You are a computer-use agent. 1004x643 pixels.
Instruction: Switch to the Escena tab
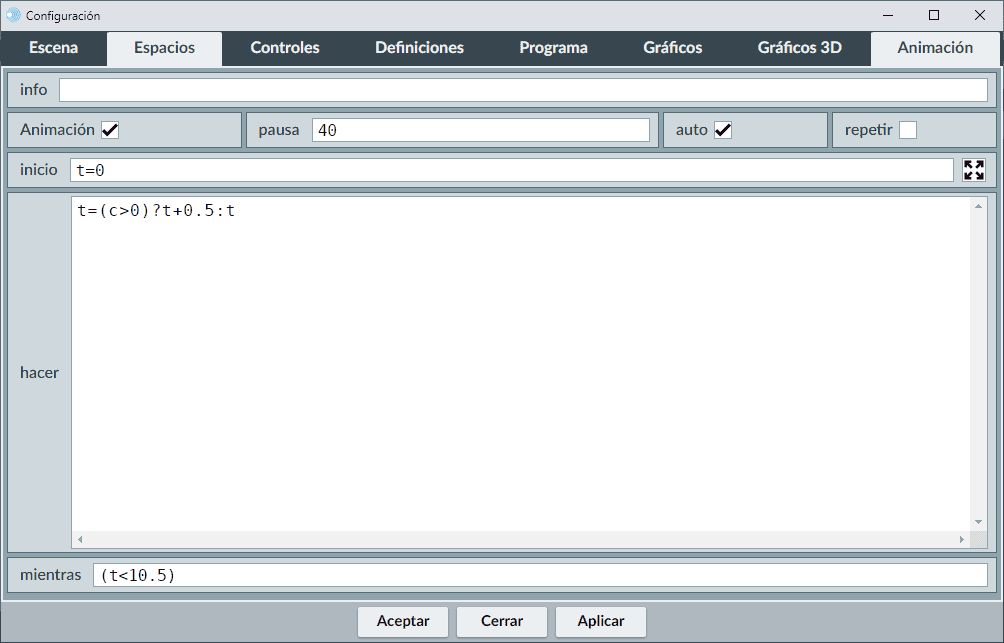53,48
